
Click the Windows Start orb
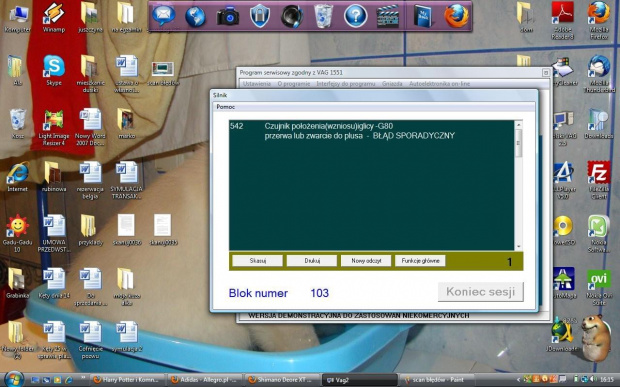tap(14, 379)
